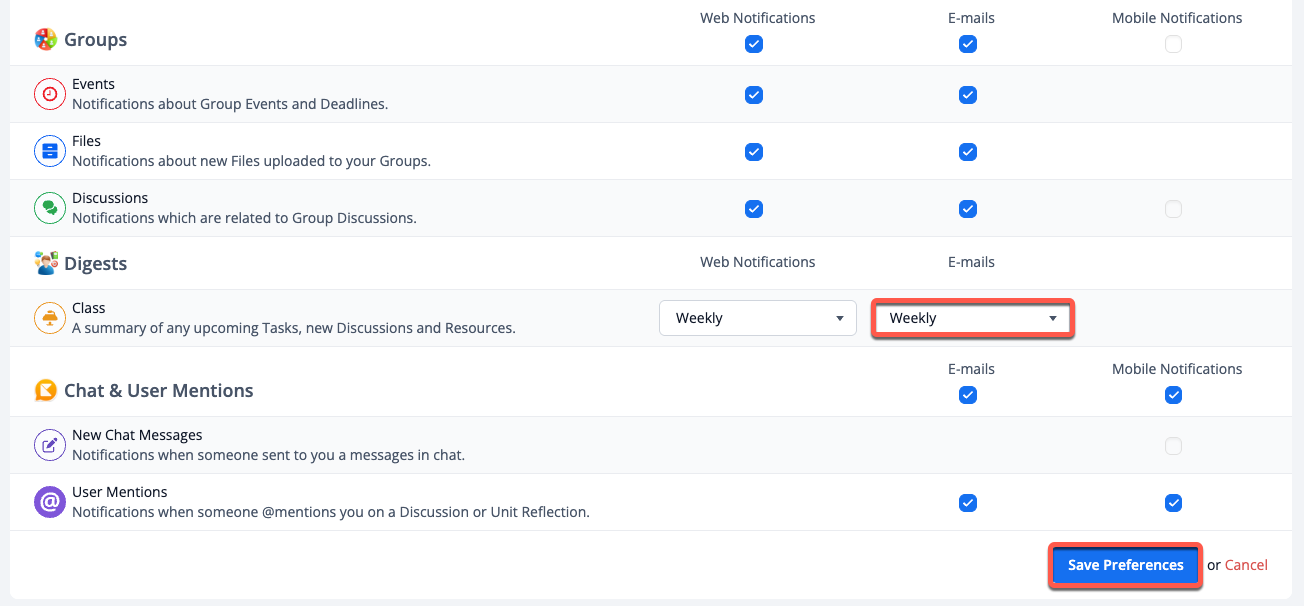Open Class digest web notifications Weekly dropdown
This screenshot has width=1304, height=606.
tap(758, 318)
